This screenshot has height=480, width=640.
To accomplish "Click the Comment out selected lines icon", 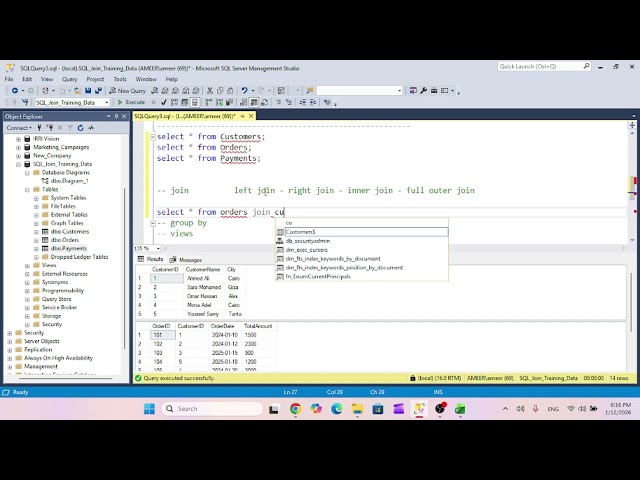I will tap(278, 102).
